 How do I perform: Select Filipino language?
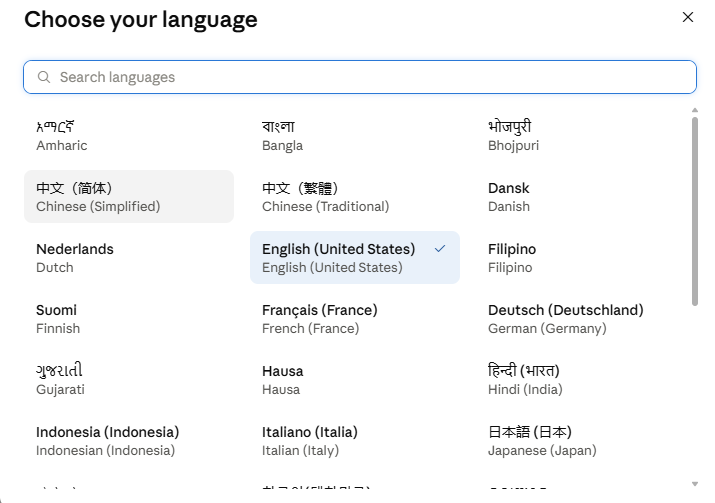point(581,258)
